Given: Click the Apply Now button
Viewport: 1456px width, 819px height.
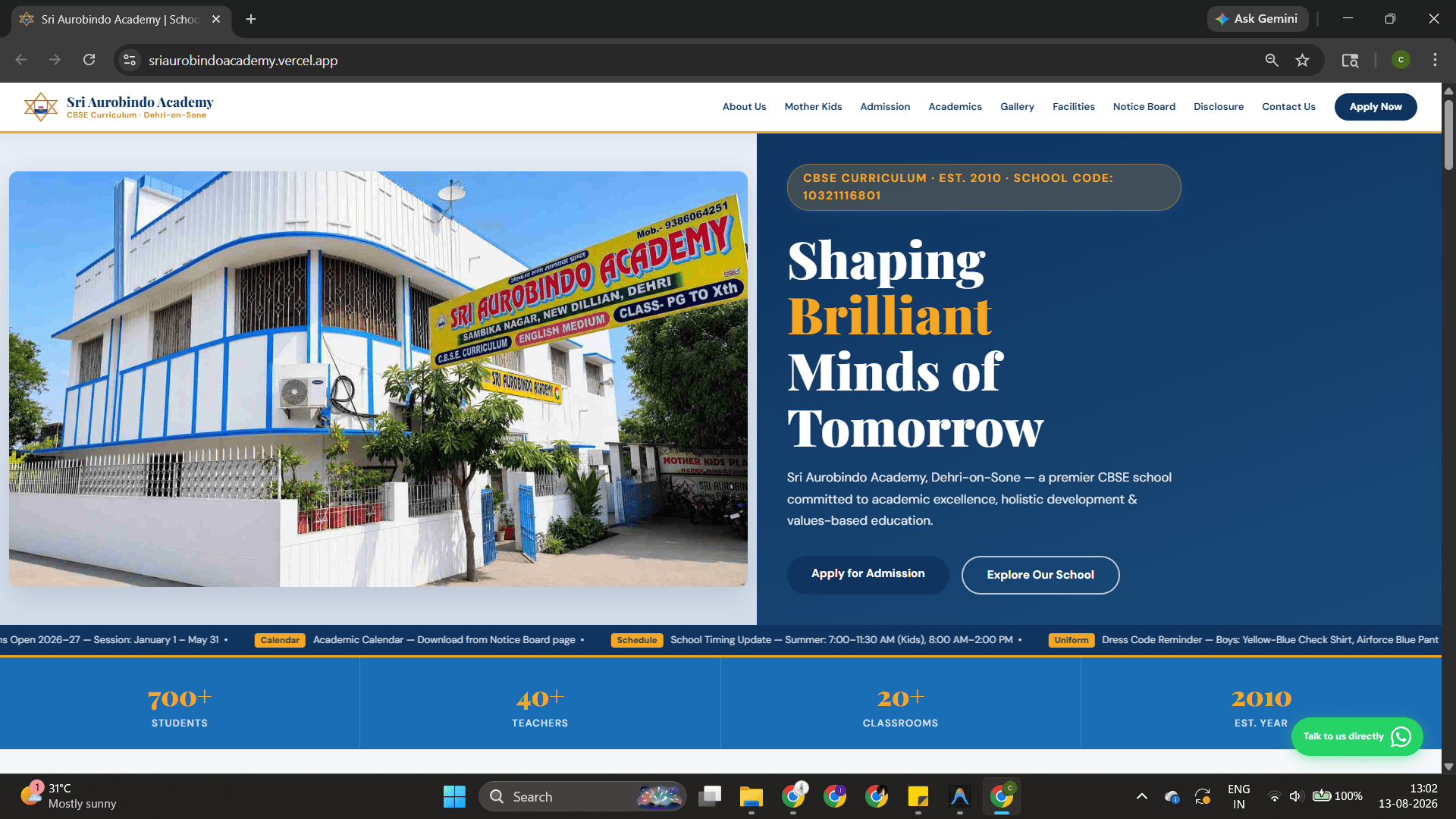Looking at the screenshot, I should click(x=1376, y=107).
